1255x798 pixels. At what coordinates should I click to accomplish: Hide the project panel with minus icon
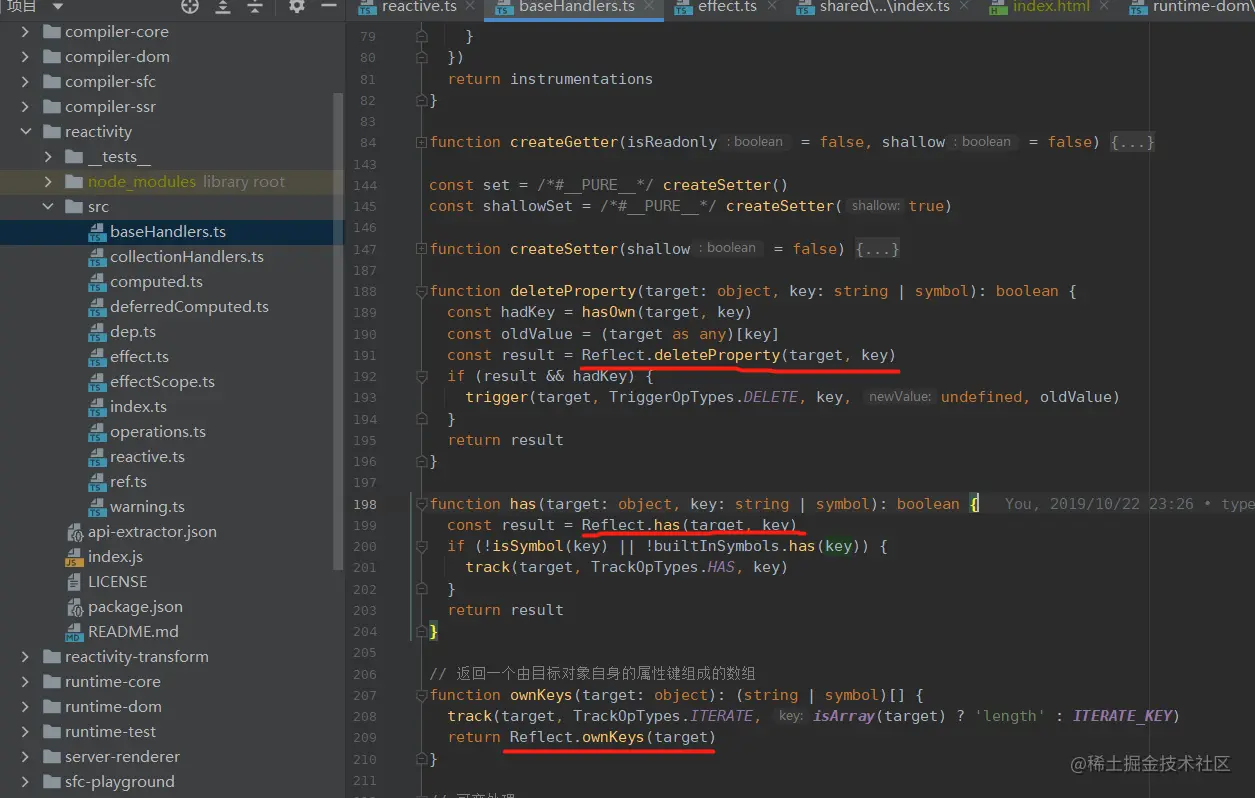click(327, 7)
